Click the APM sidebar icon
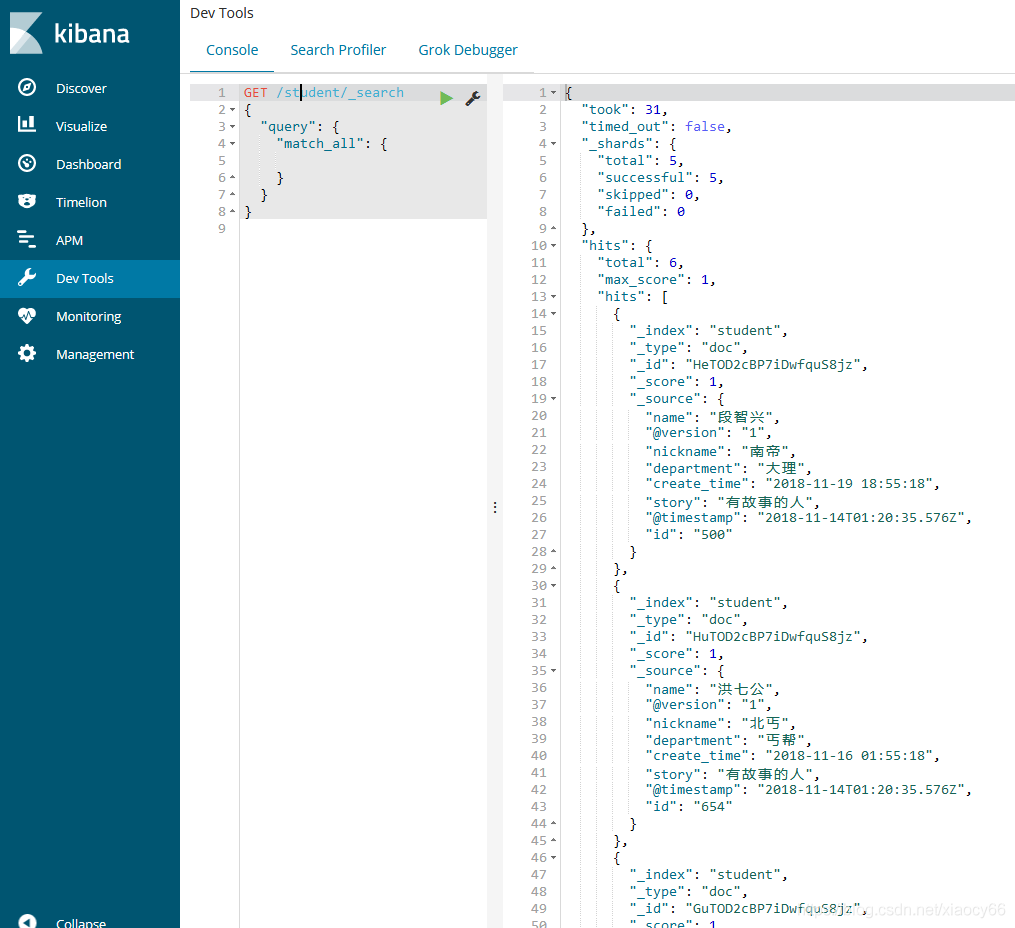 27,240
